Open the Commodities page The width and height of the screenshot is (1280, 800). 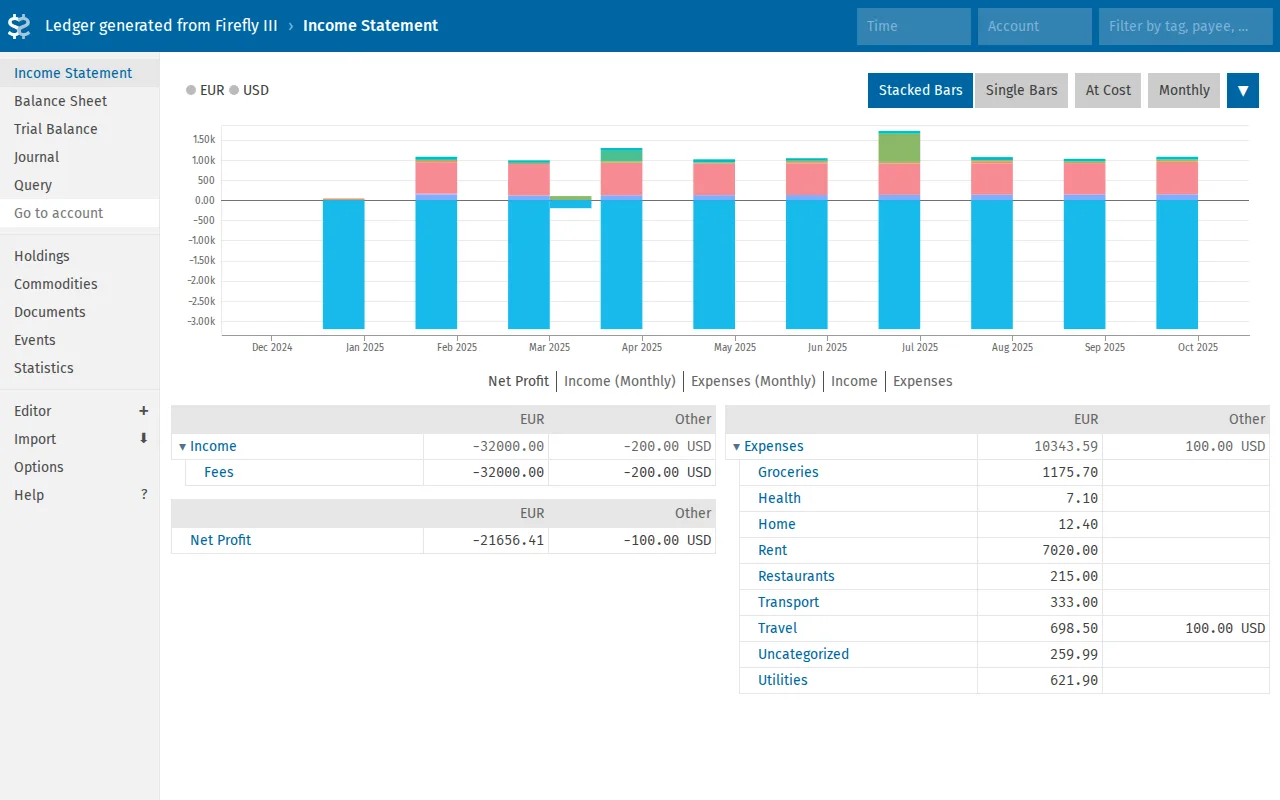pos(80,284)
